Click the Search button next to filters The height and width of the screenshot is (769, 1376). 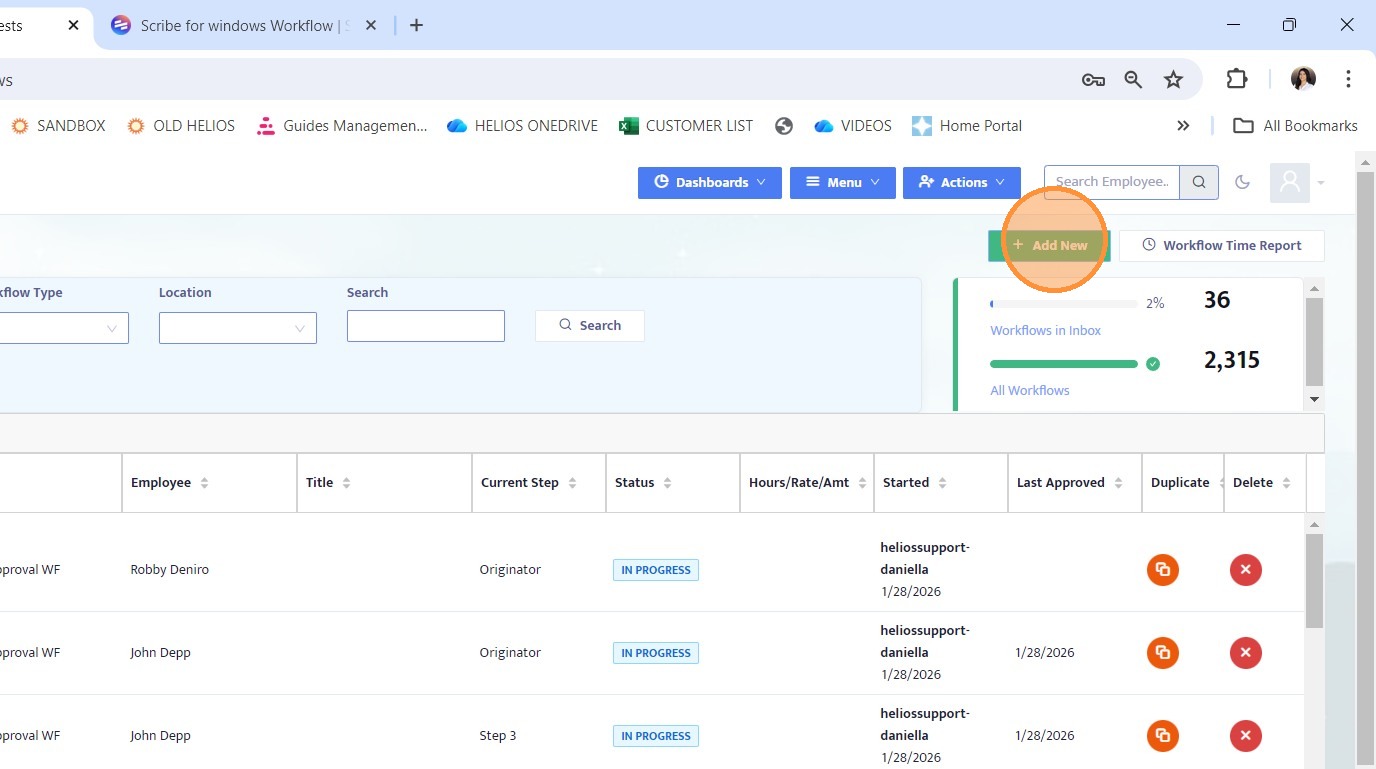(x=590, y=325)
